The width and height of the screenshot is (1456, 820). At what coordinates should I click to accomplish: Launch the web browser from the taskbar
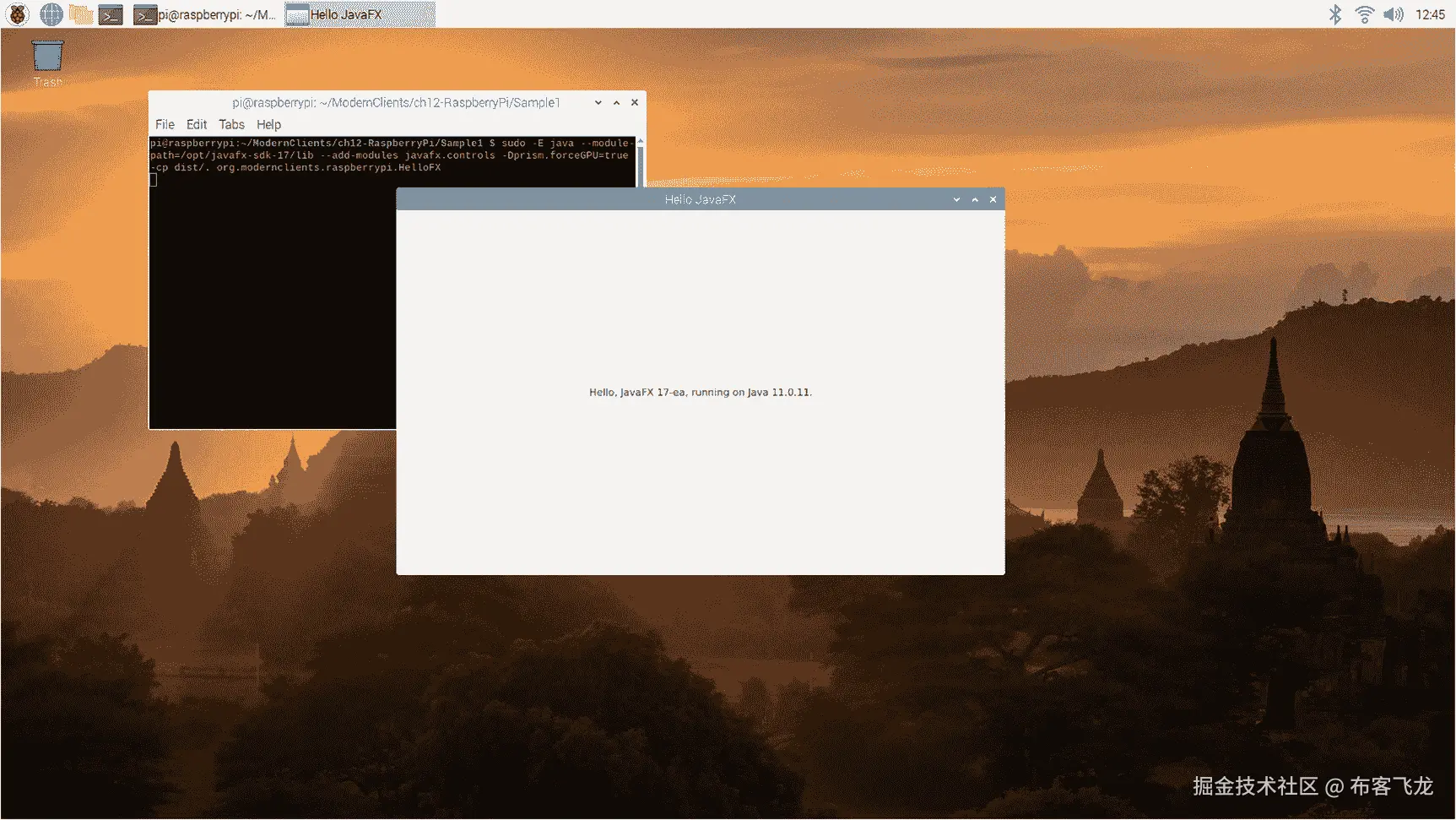pyautogui.click(x=50, y=14)
